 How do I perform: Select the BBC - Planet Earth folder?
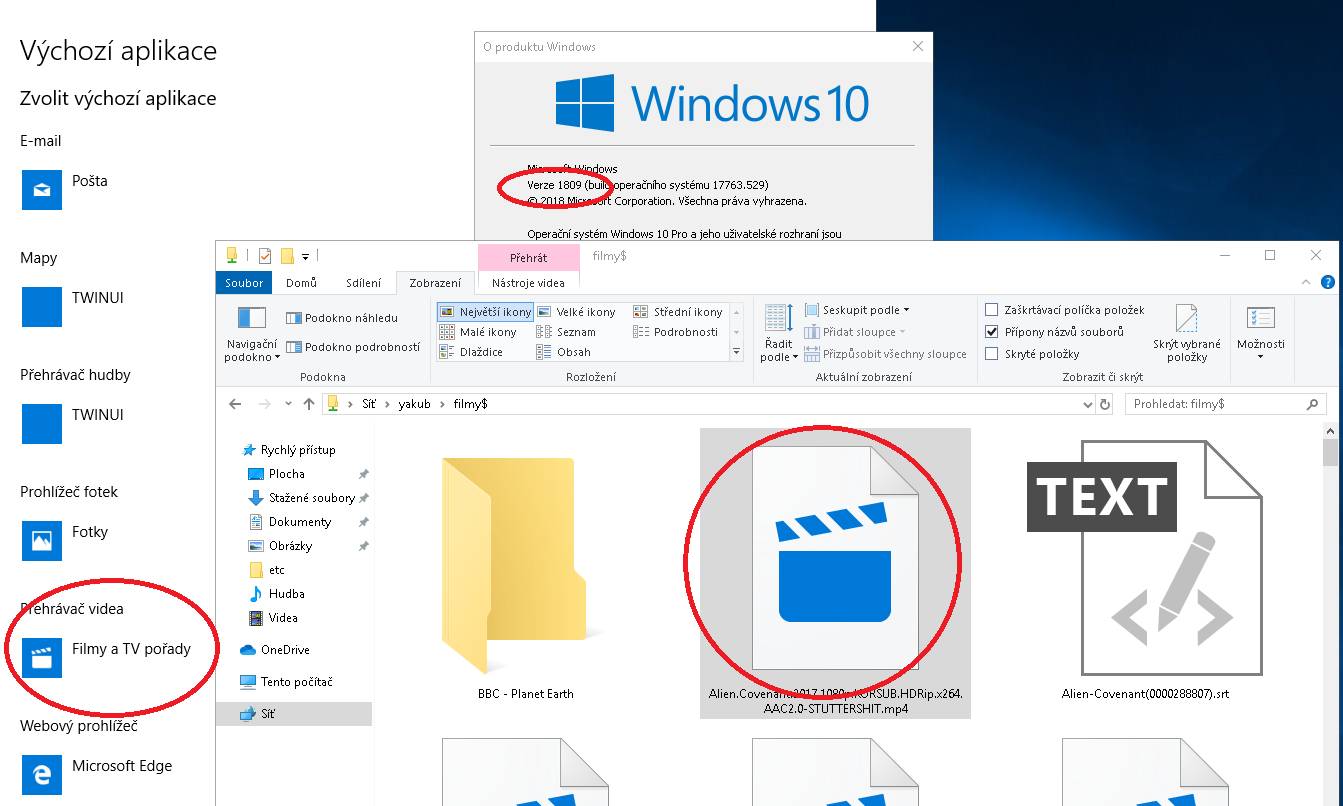[x=526, y=573]
